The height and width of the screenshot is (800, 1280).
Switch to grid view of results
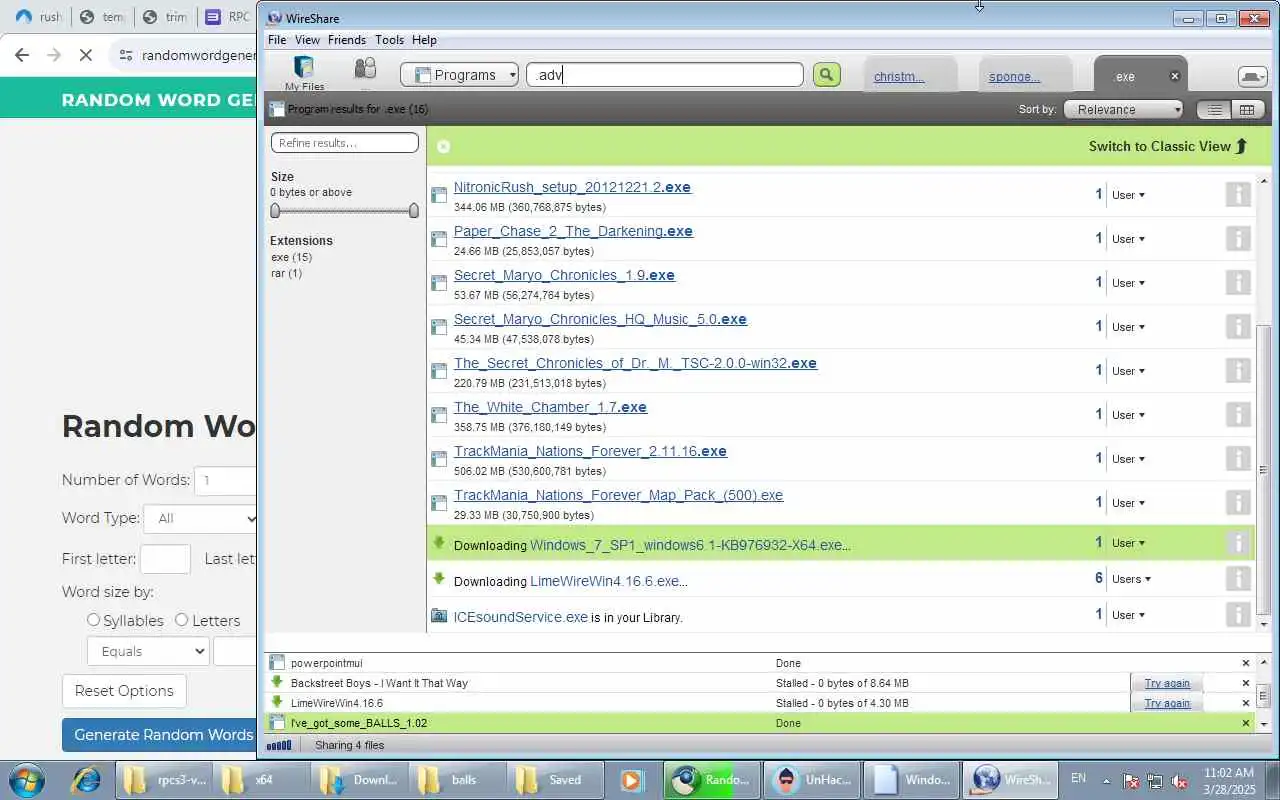point(1246,110)
